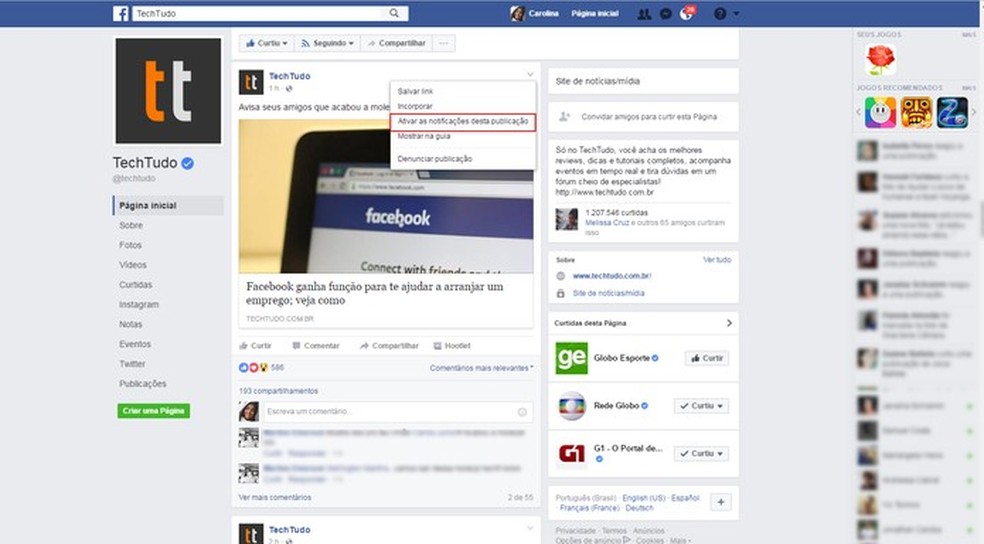Image resolution: width=984 pixels, height=544 pixels.
Task: Open the account settings arrow in top bar
Action: 736,13
